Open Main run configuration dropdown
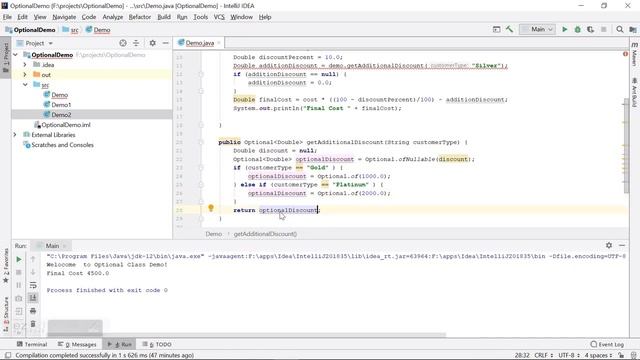 [537, 29]
